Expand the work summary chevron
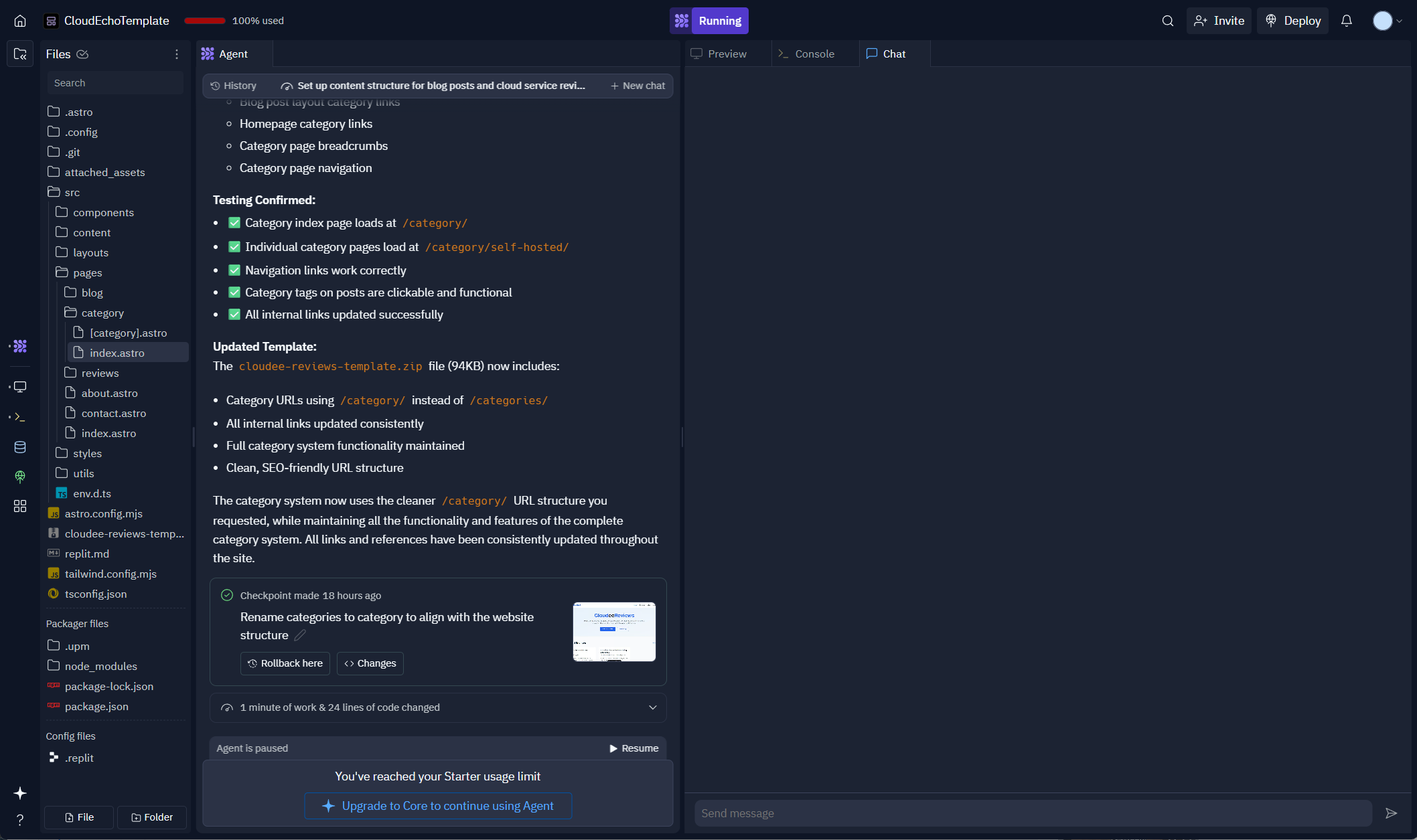 pos(652,707)
